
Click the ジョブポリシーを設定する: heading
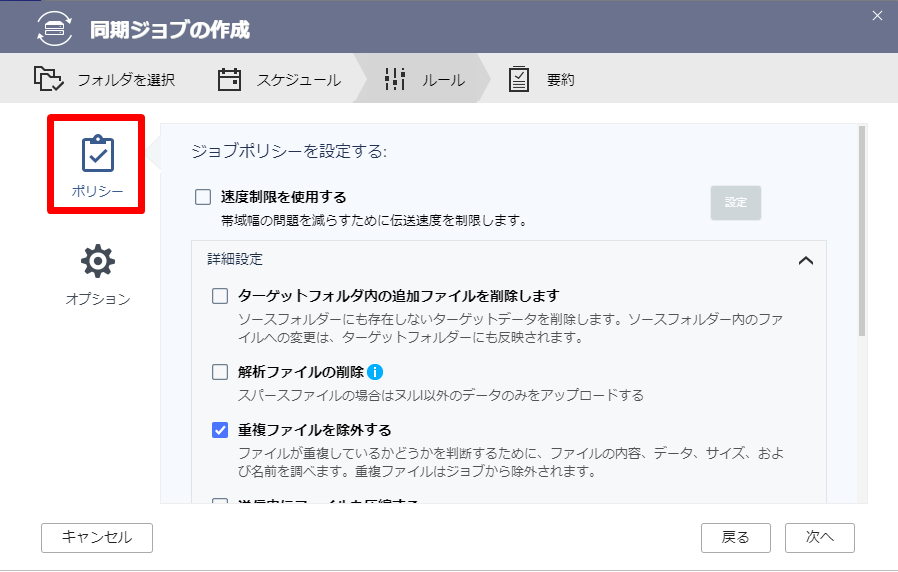point(289,151)
